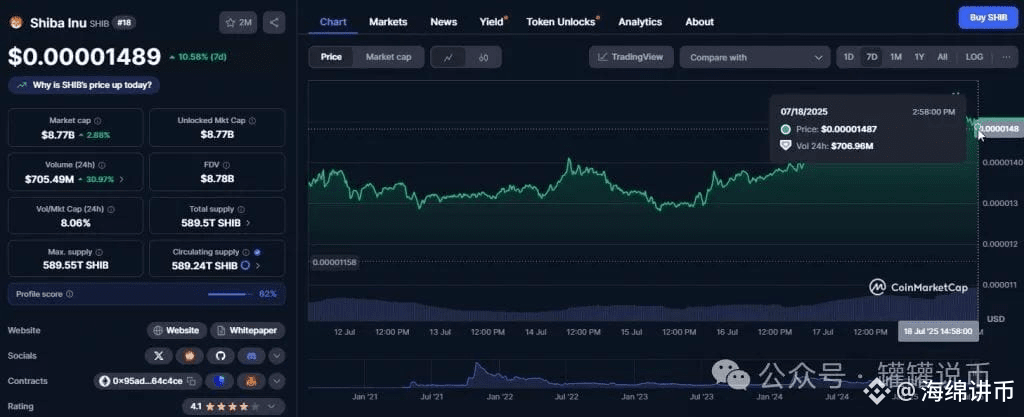Click the 0x95ad...64c4ce contract pill

click(x=148, y=381)
